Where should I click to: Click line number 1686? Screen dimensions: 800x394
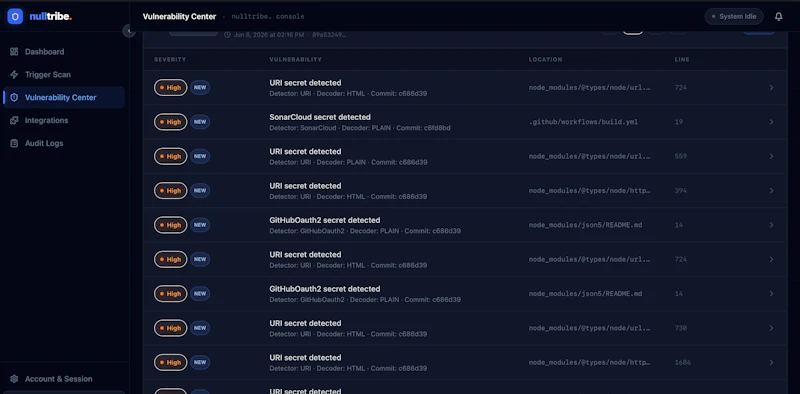(x=683, y=362)
